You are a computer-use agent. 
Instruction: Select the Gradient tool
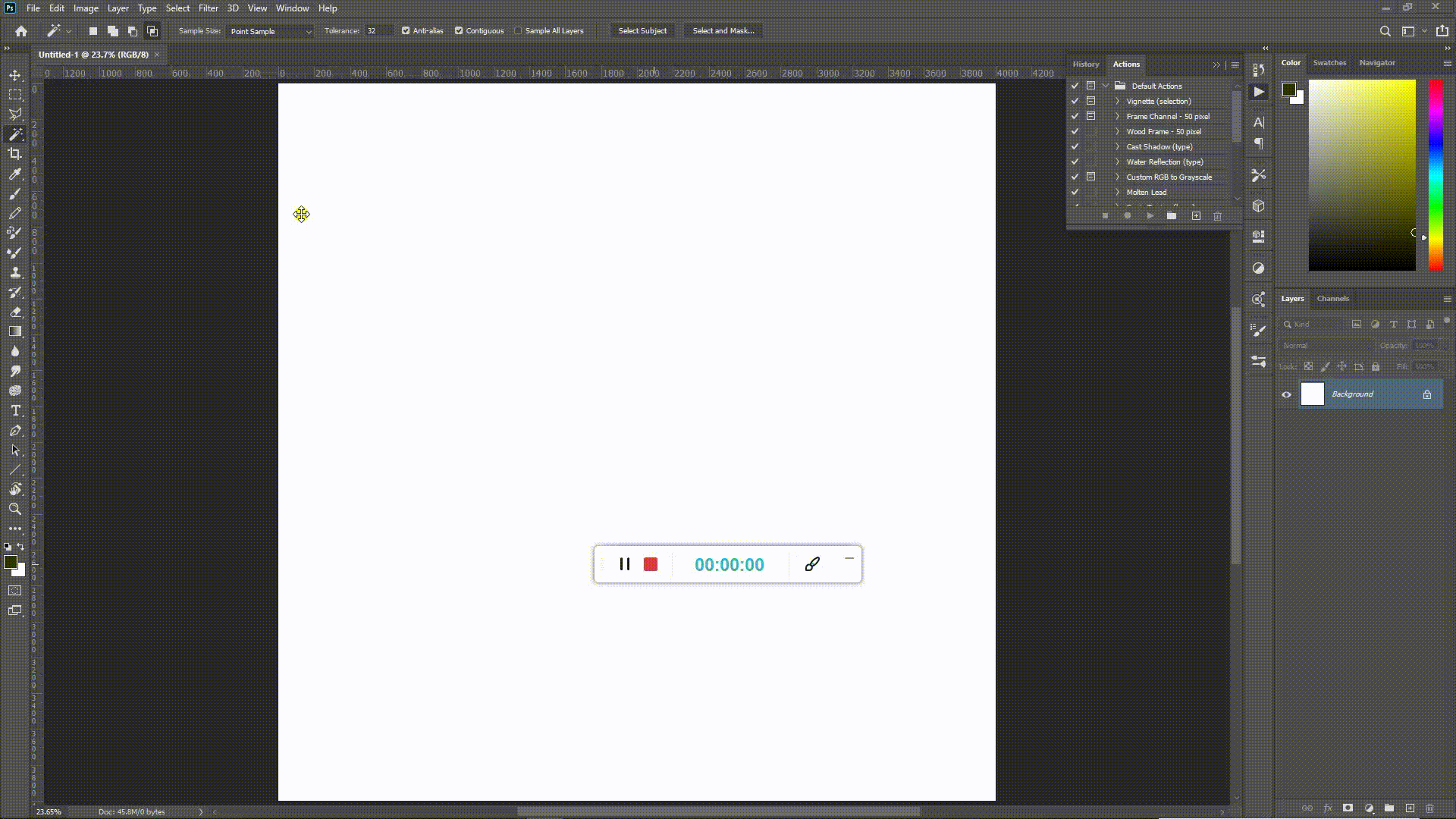click(x=14, y=331)
